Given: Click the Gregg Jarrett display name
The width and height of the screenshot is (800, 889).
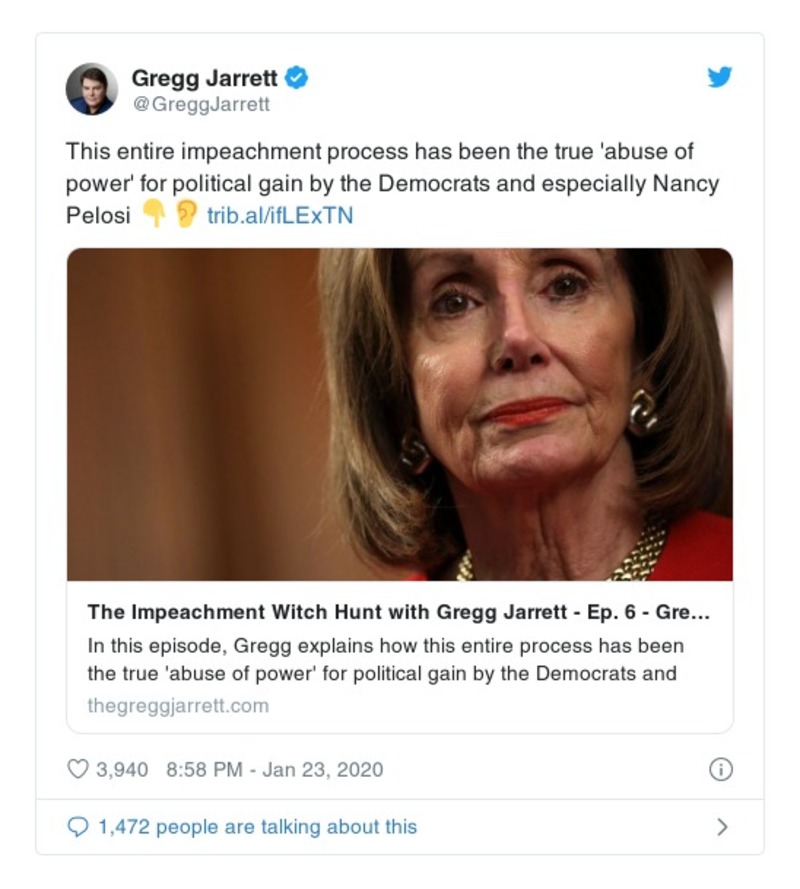Looking at the screenshot, I should [205, 78].
